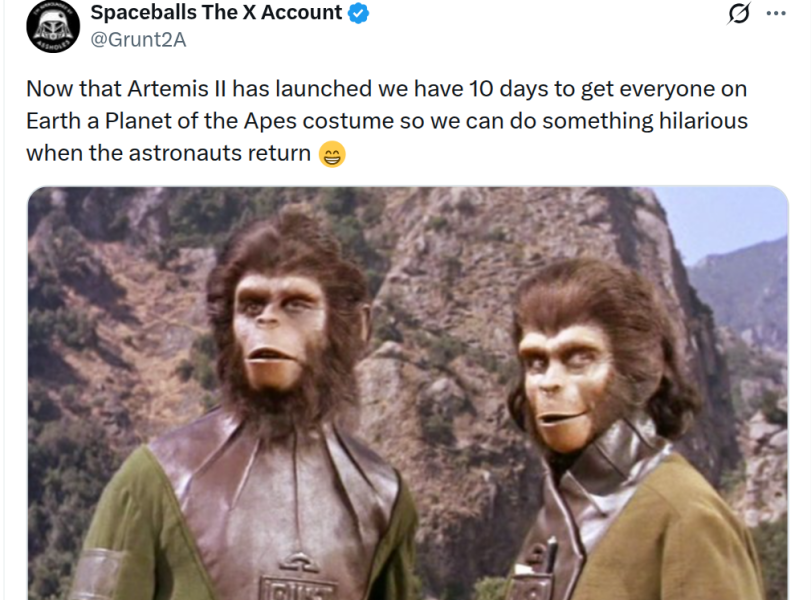811x600 pixels.
Task: Click the blue verified checkmark badge
Action: tap(358, 13)
